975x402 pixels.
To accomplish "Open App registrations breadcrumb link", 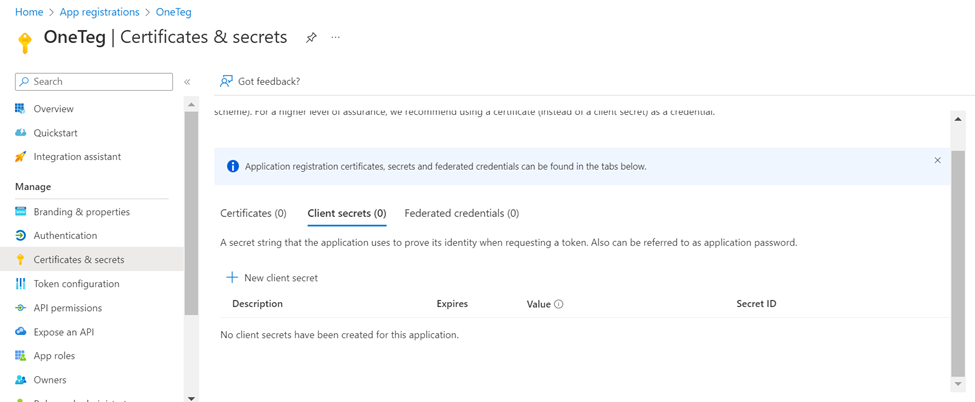I will 99,12.
